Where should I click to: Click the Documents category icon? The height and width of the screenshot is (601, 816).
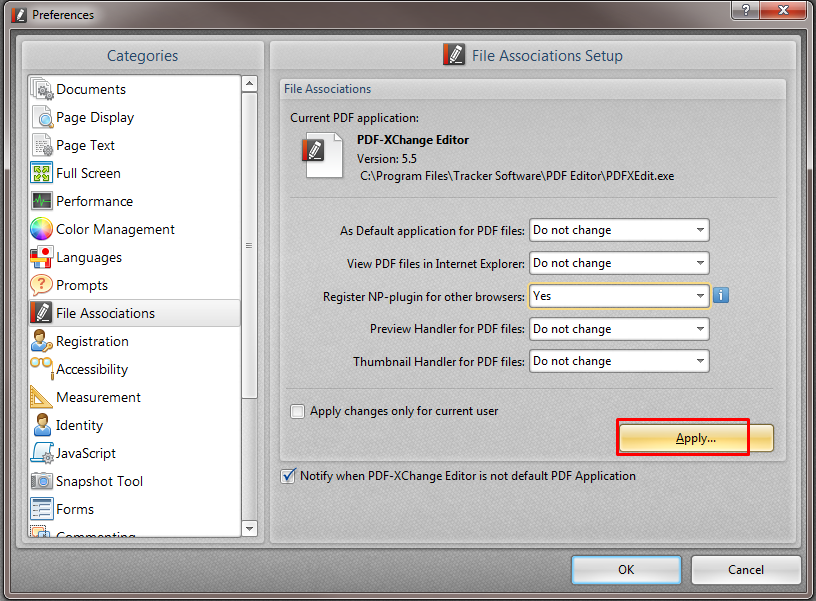pos(42,89)
